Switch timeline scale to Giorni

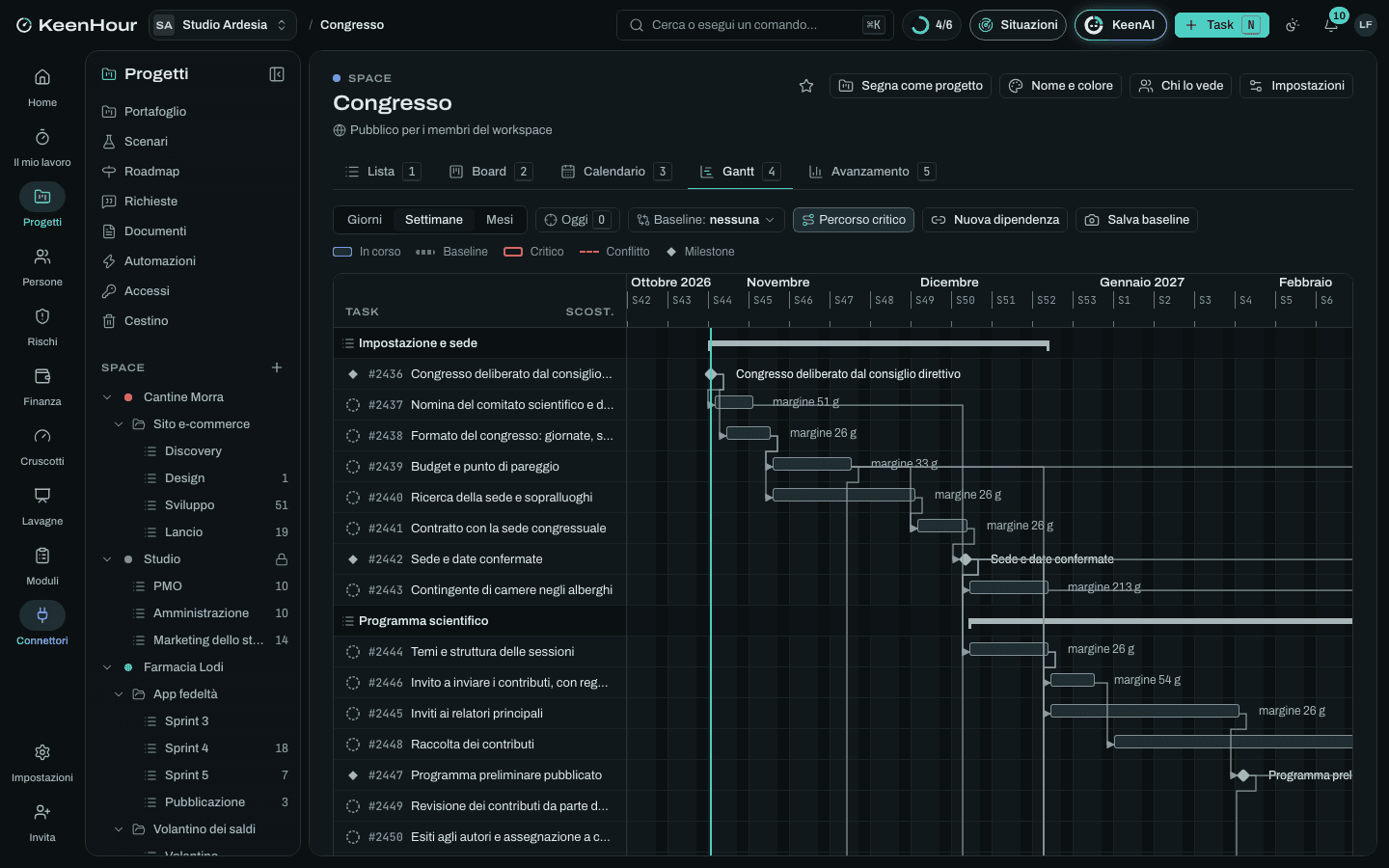pyautogui.click(x=365, y=220)
